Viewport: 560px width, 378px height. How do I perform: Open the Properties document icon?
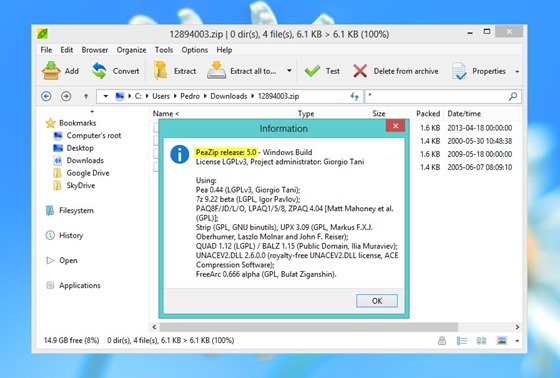(459, 71)
